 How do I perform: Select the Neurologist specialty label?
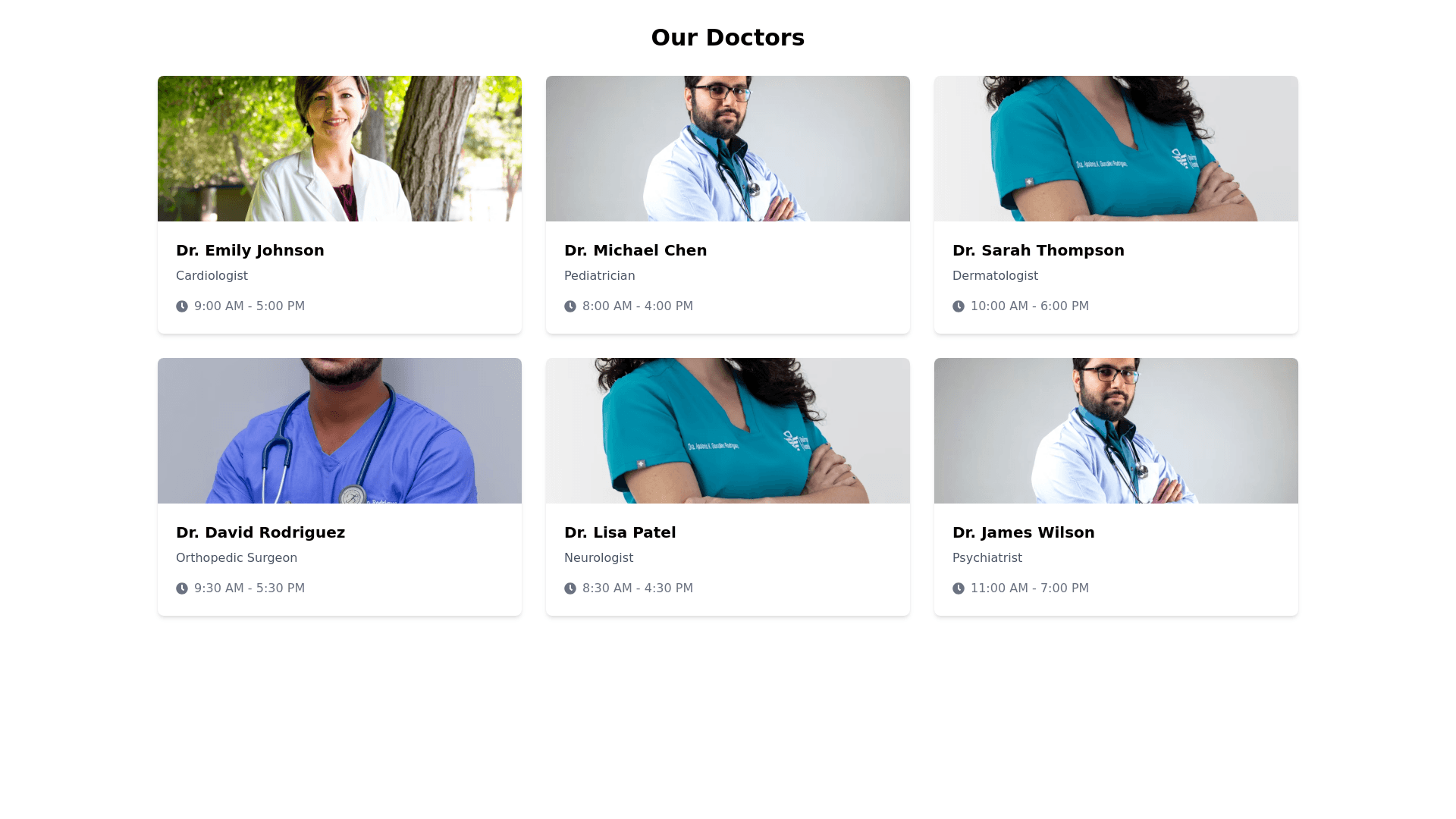(598, 558)
